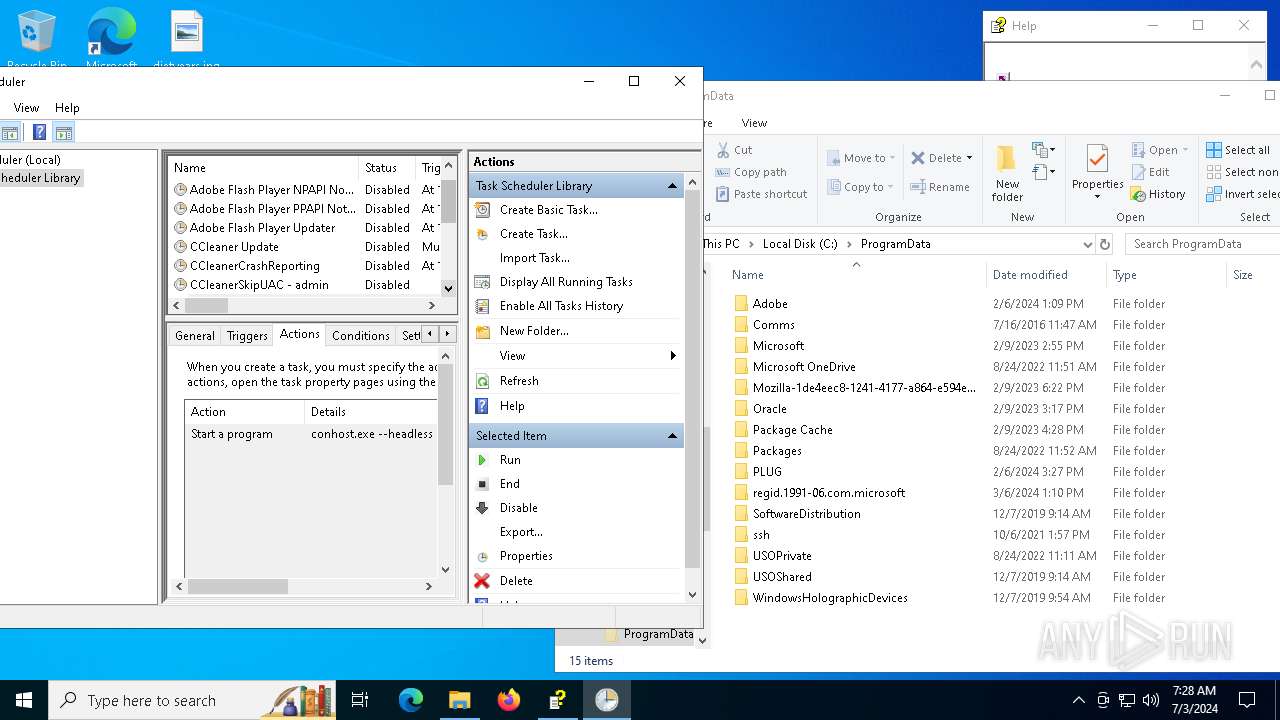Image resolution: width=1280 pixels, height=720 pixels.
Task: Delete the selected task
Action: coord(516,581)
